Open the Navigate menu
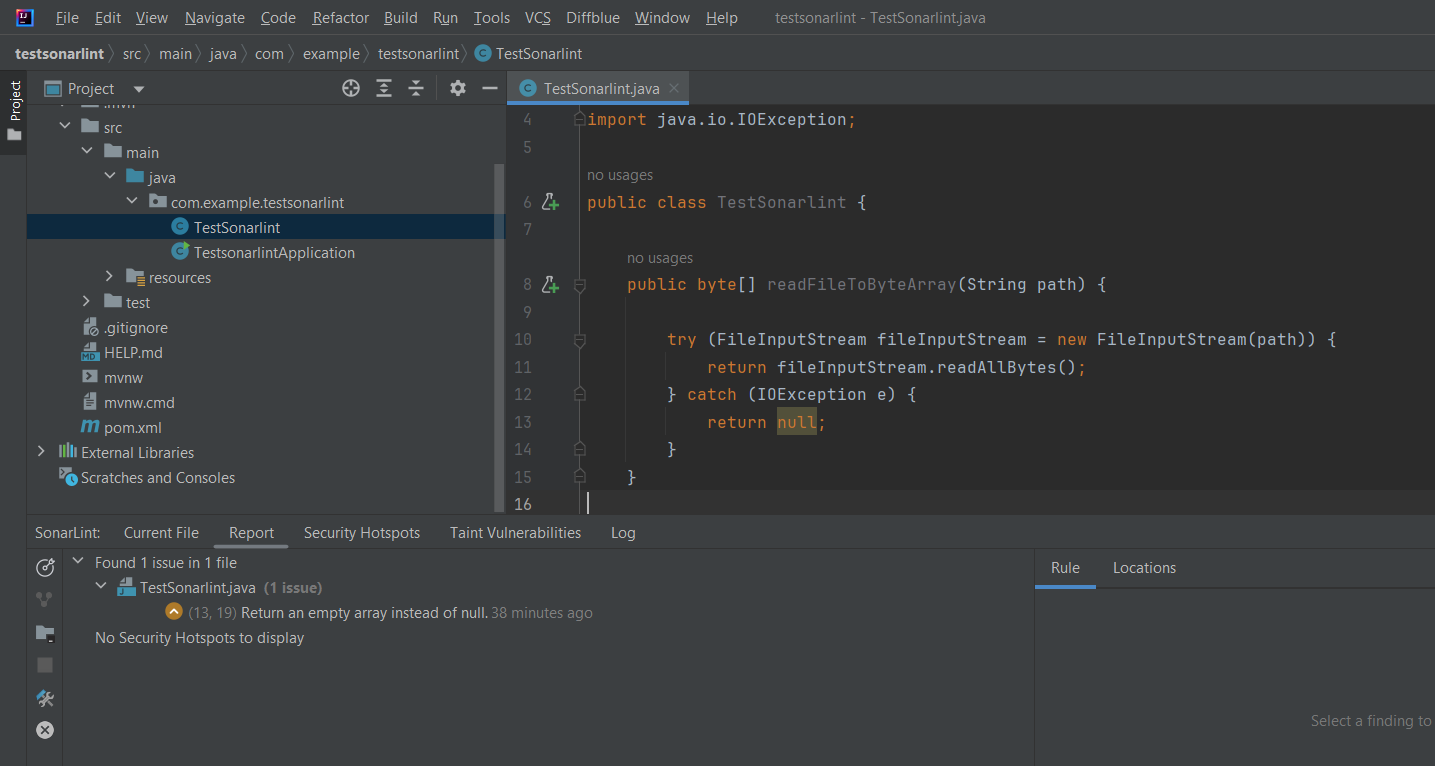Viewport: 1435px width, 766px height. pos(215,18)
